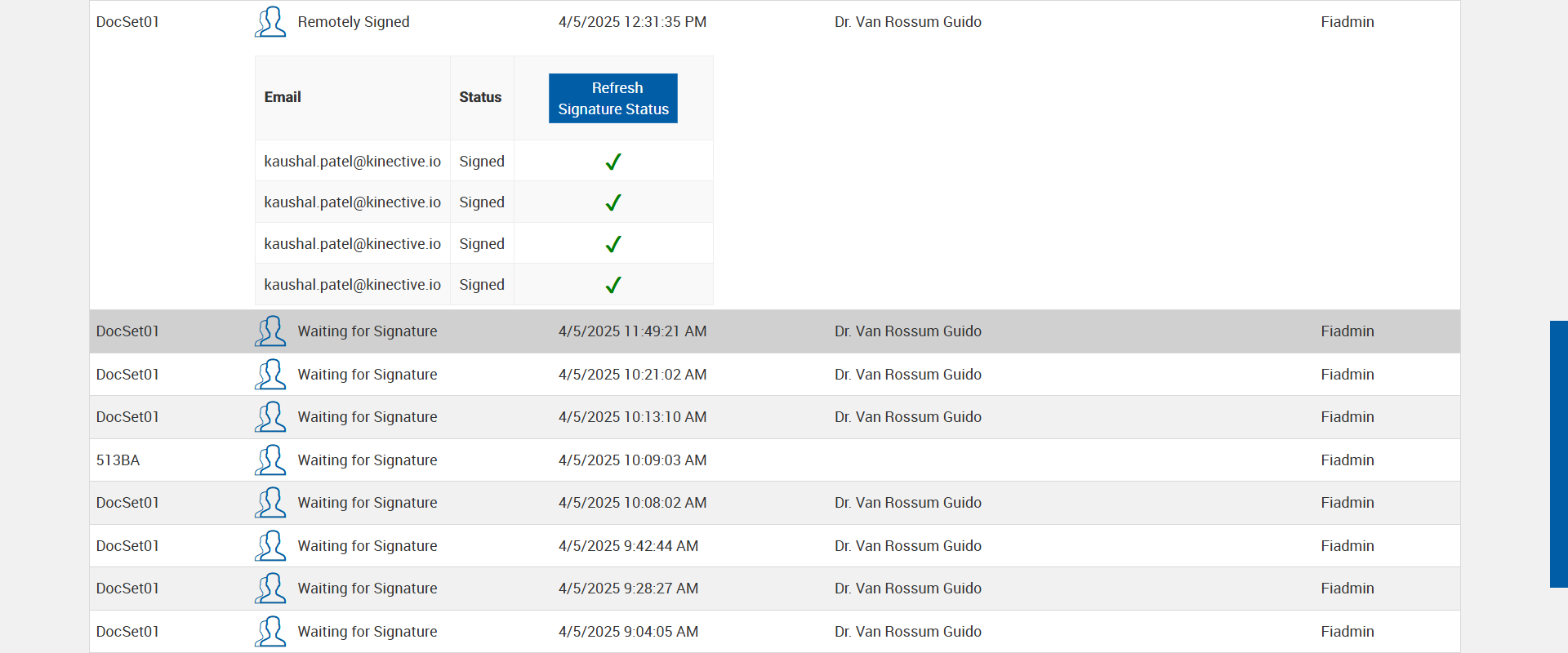This screenshot has width=1568, height=653.
Task: Click signer icon for Remotely Signed row
Action: [x=270, y=22]
